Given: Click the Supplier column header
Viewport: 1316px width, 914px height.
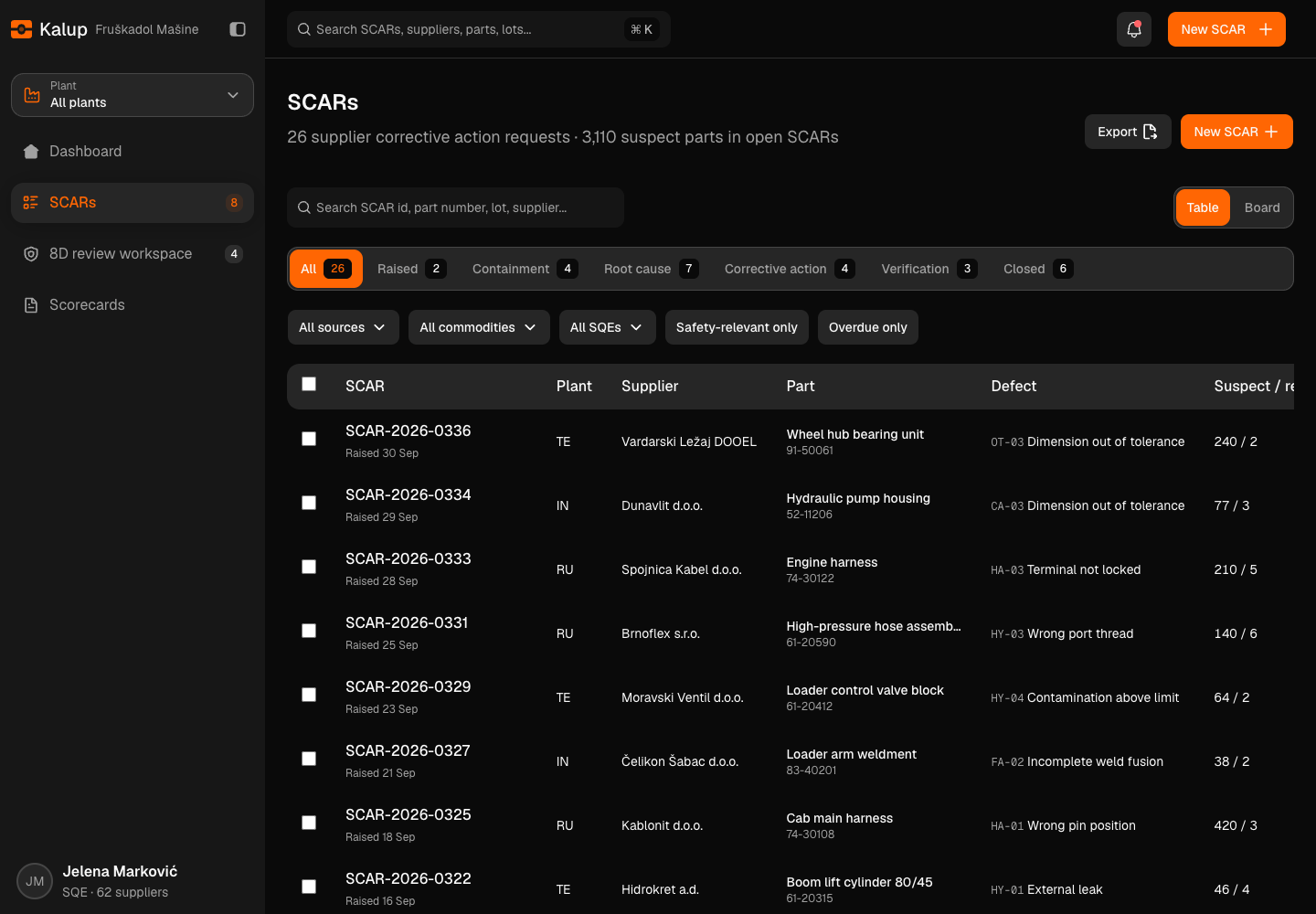Looking at the screenshot, I should tap(650, 386).
